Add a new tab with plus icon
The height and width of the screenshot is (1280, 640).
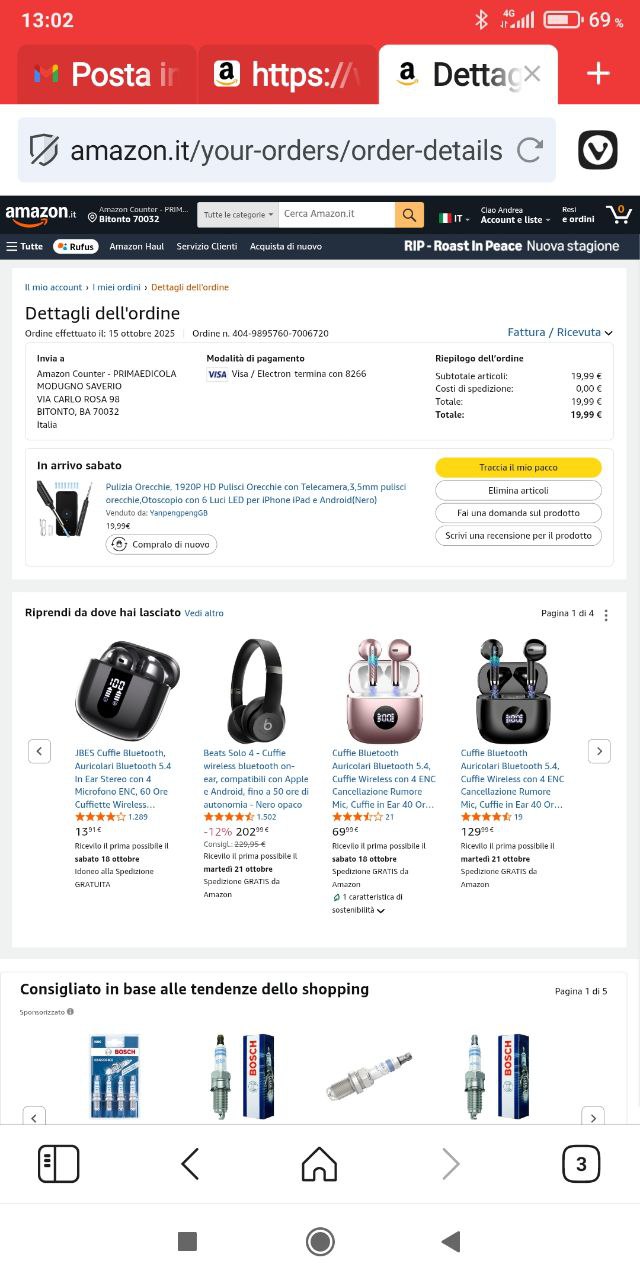(598, 74)
